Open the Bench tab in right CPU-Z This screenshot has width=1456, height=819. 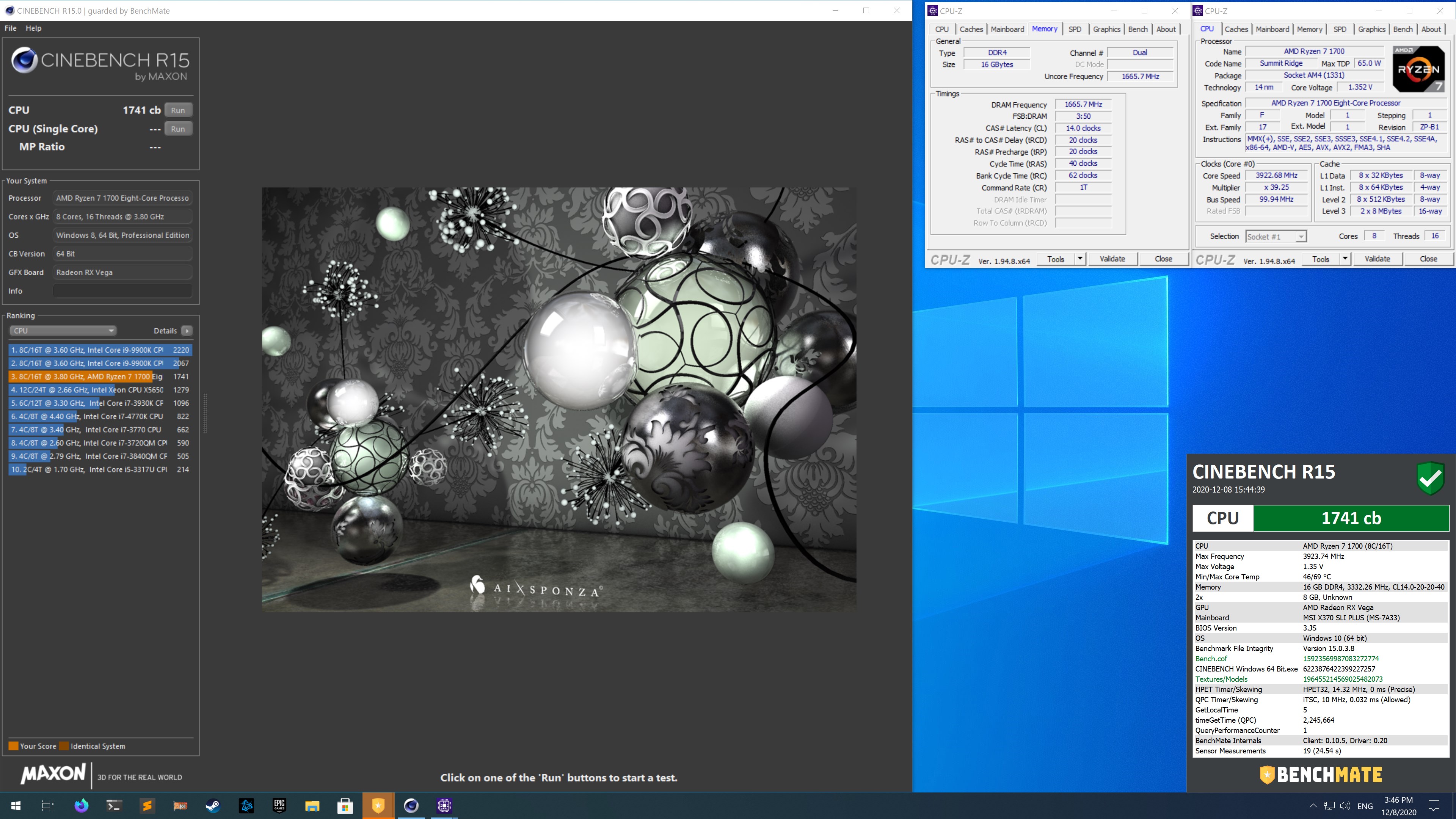(1402, 30)
